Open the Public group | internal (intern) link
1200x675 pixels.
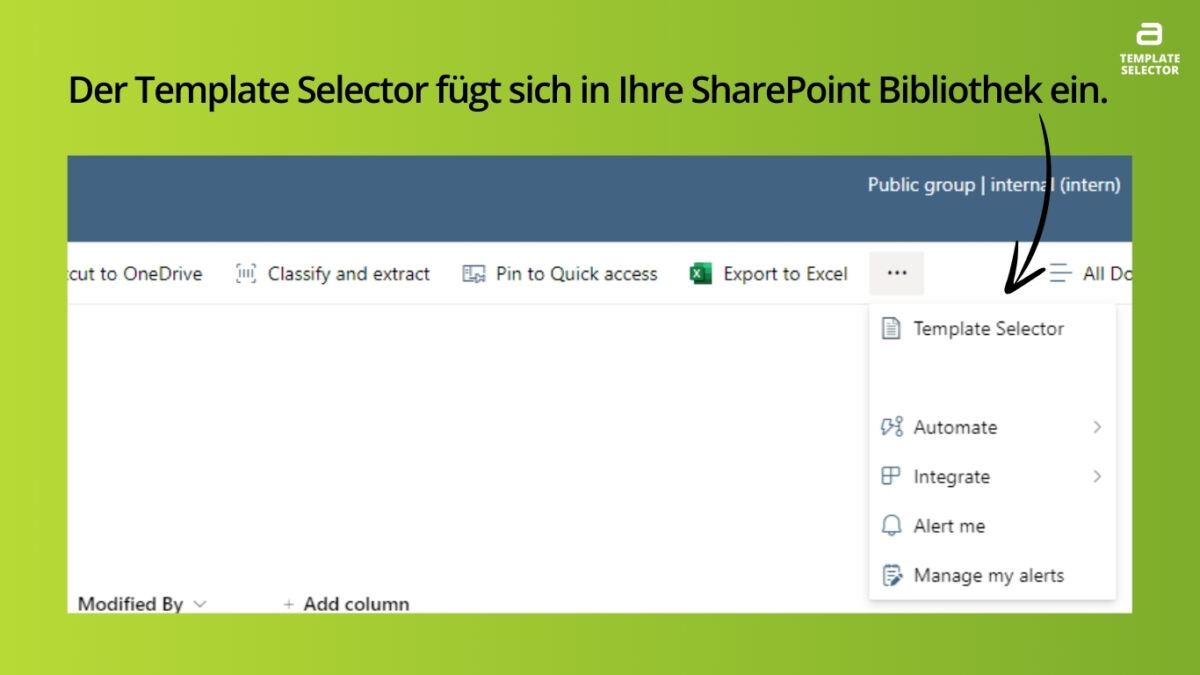tap(993, 184)
